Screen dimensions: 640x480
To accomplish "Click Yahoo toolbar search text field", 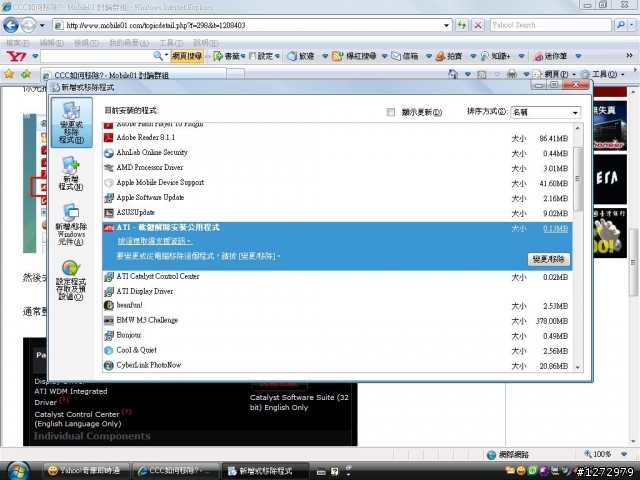I will (x=97, y=56).
